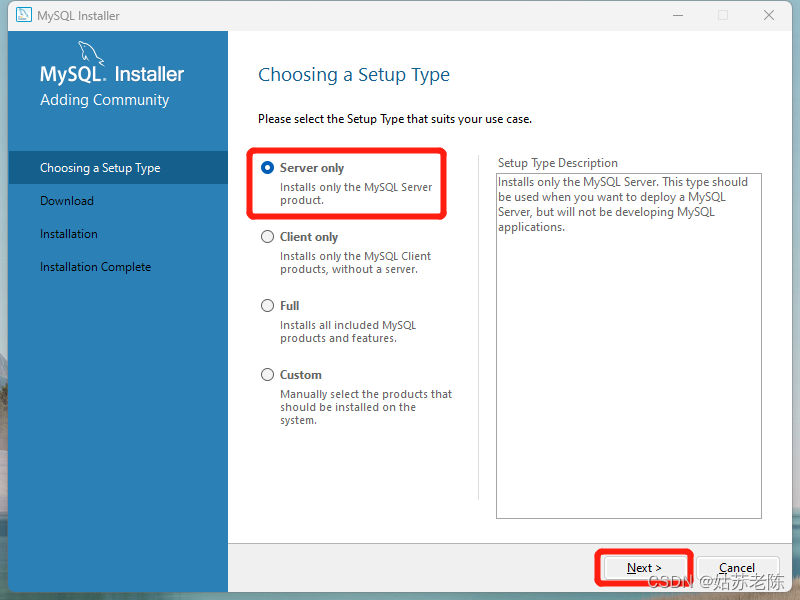Click the 'Installs only the MySQL Server product.' text

(356, 193)
